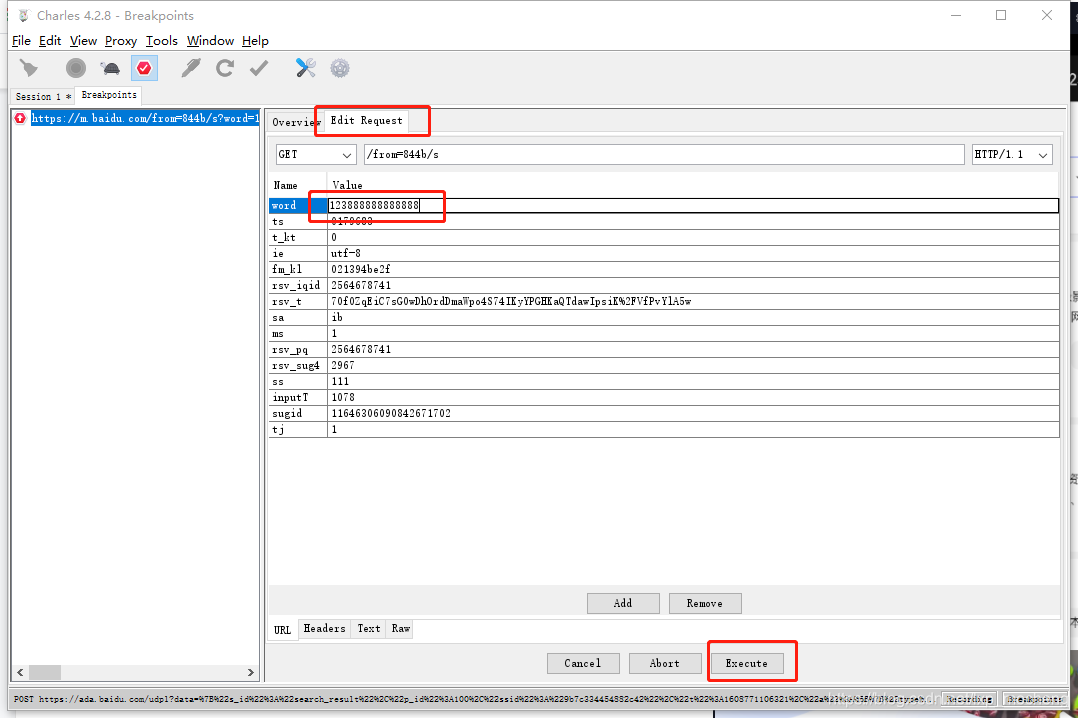1078x718 pixels.
Task: Open the GET method dropdown
Action: coord(316,154)
